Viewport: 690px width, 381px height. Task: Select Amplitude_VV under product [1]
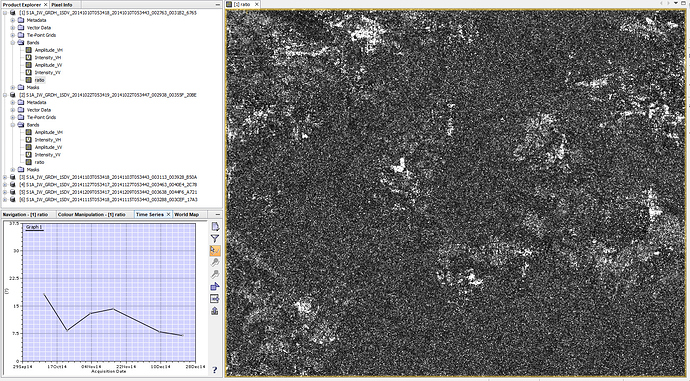coord(48,65)
